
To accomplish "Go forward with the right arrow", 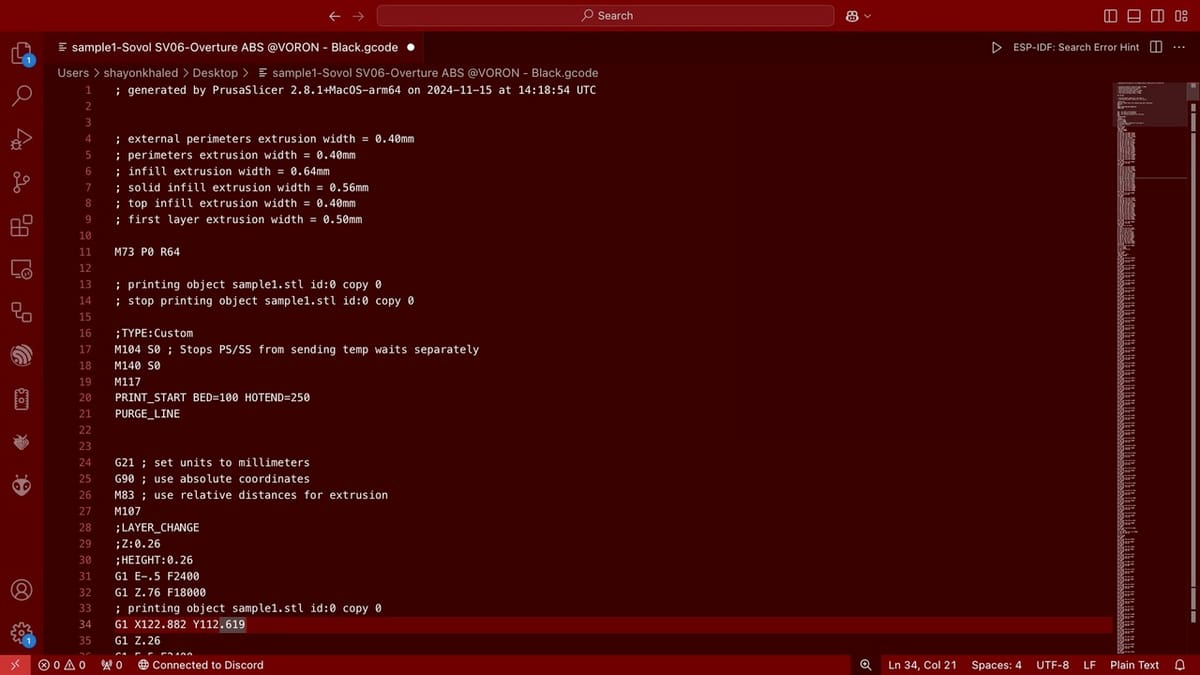I will [358, 16].
